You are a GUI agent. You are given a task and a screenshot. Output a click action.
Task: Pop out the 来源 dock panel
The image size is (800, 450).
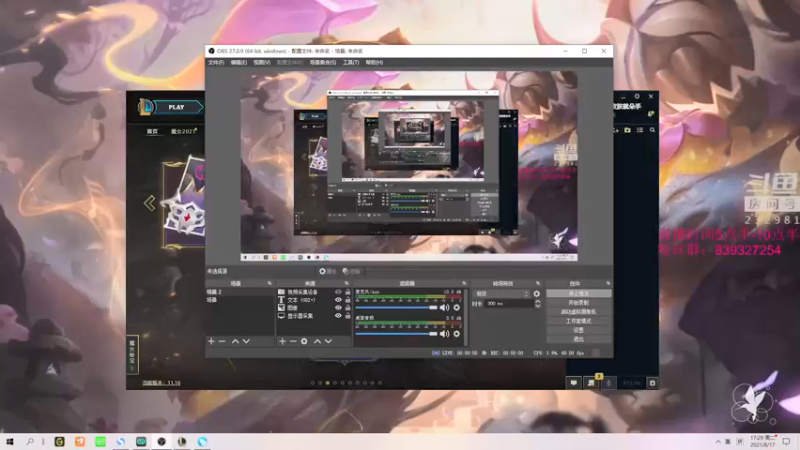click(346, 283)
